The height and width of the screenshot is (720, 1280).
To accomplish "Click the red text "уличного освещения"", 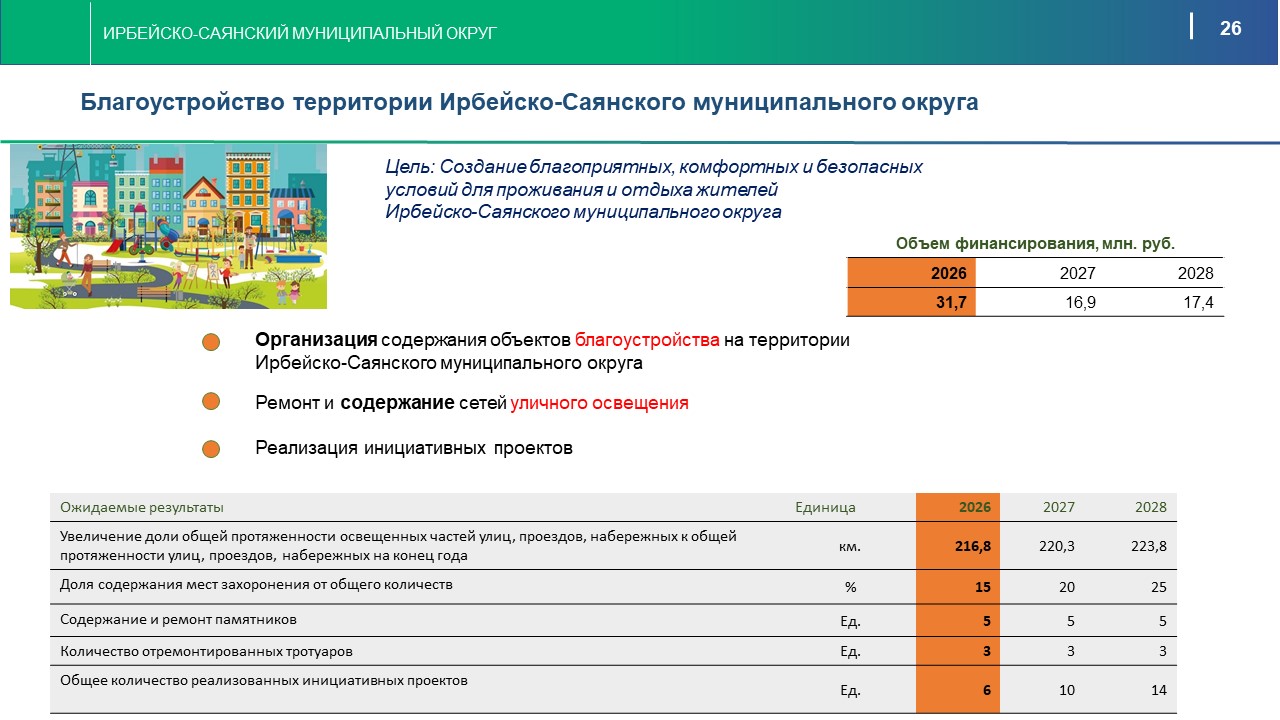I will coord(599,403).
